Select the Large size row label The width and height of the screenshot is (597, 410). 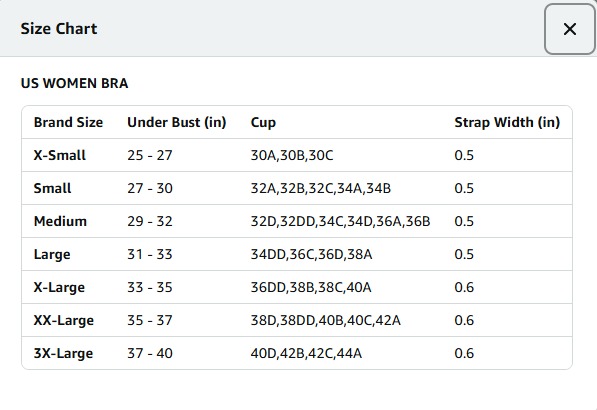click(52, 254)
